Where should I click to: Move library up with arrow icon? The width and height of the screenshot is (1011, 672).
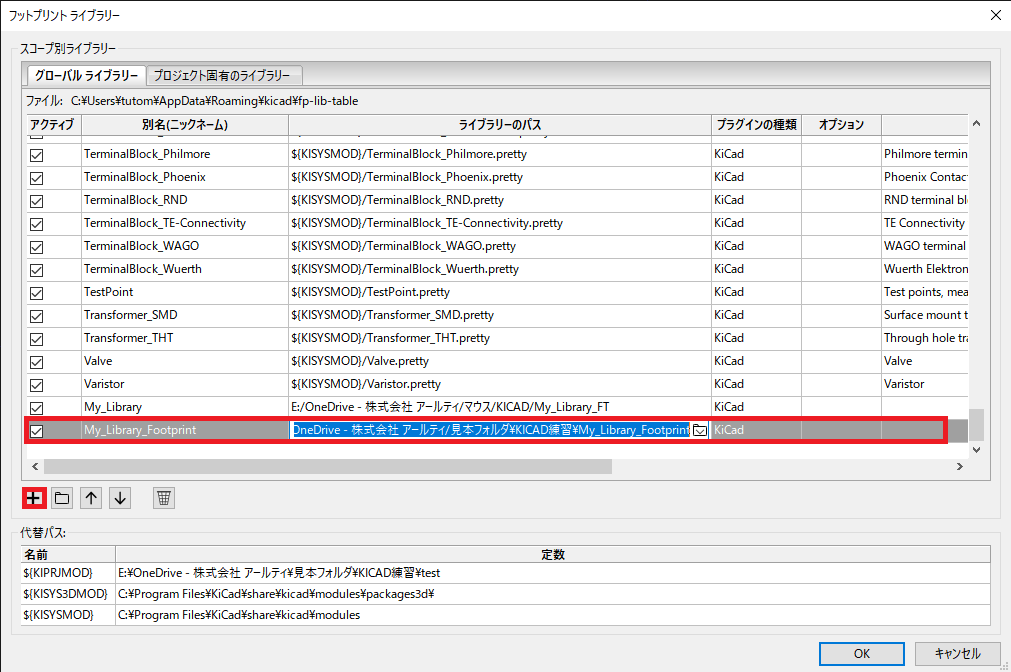tap(91, 497)
